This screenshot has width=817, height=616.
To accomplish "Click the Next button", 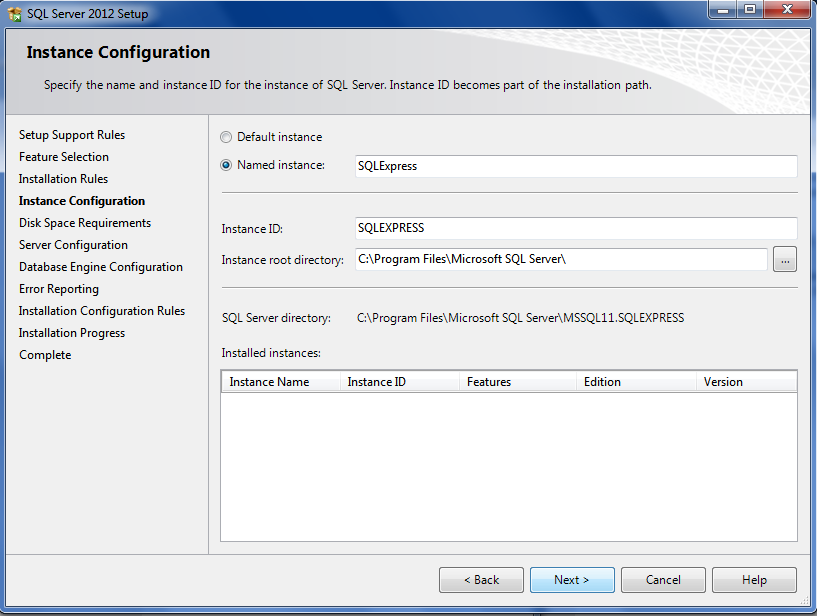I will click(x=572, y=580).
